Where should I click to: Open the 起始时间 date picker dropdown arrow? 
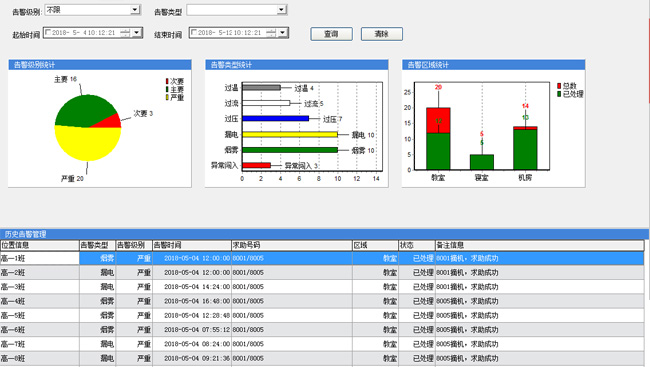pyautogui.click(x=137, y=32)
